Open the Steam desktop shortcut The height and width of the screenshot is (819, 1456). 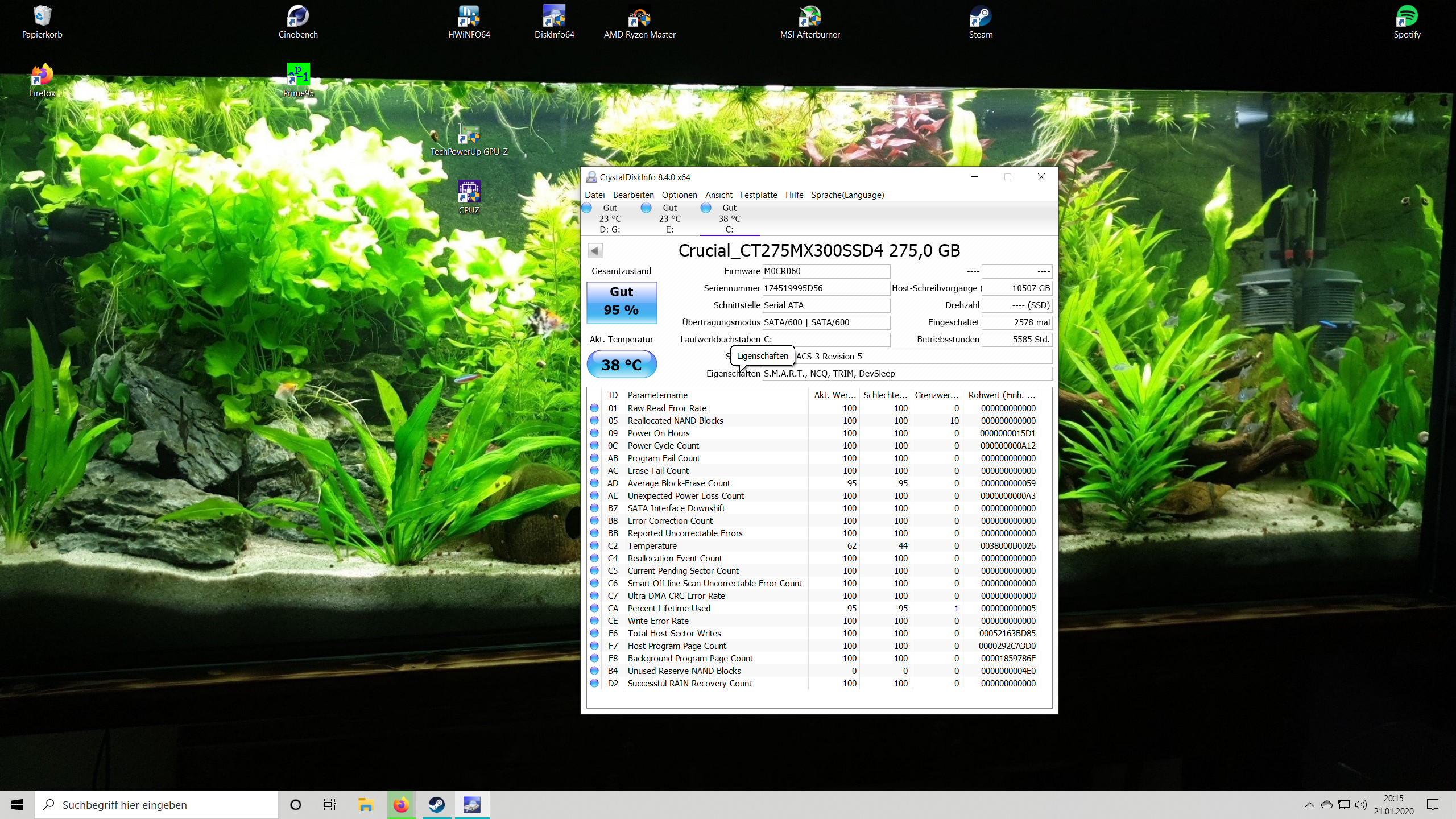(x=981, y=22)
